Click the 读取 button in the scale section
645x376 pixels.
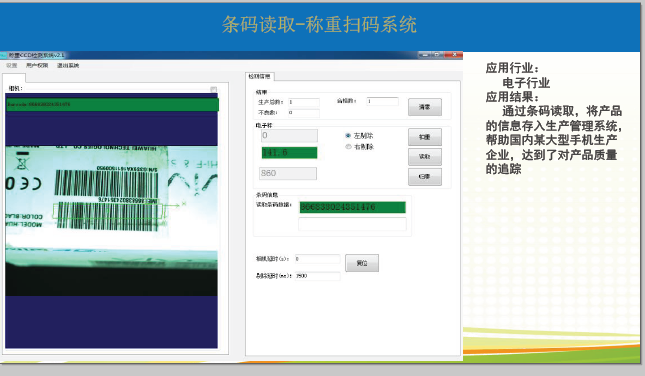click(x=425, y=157)
